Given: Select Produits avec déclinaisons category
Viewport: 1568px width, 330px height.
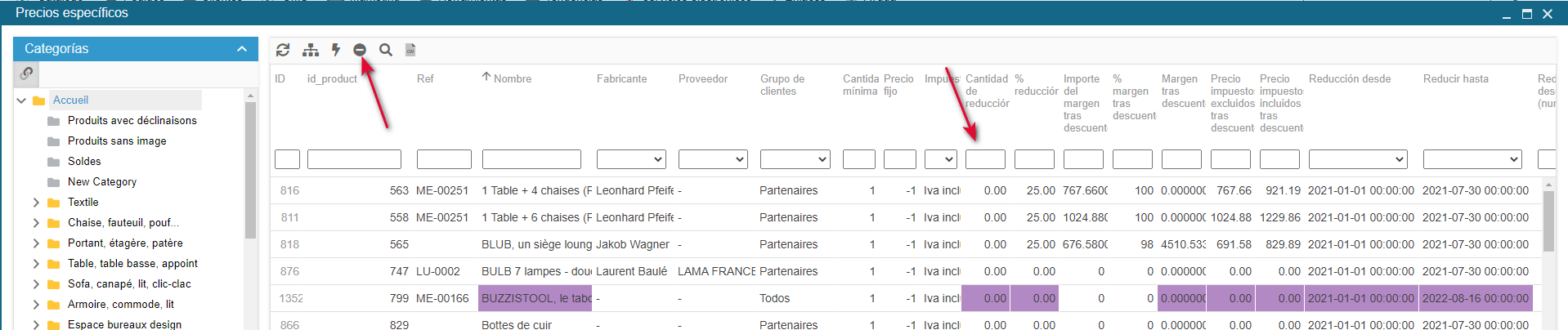Looking at the screenshot, I should pos(132,121).
